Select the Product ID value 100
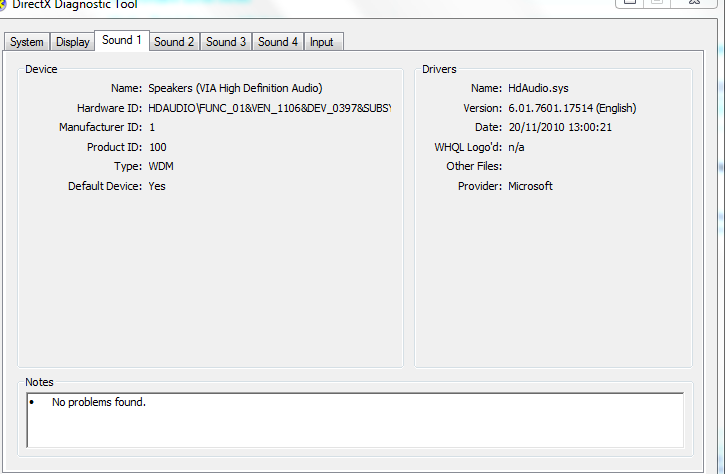This screenshot has height=474, width=725. click(x=158, y=147)
